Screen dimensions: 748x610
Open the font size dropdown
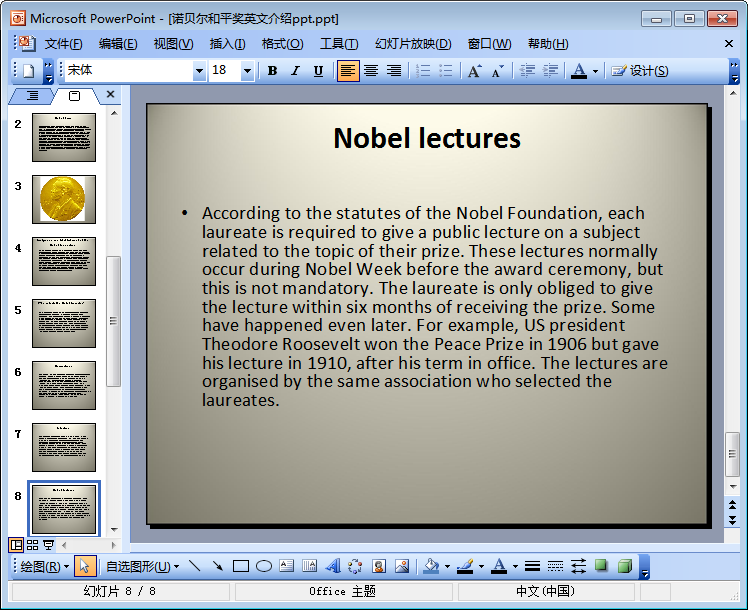(x=247, y=71)
